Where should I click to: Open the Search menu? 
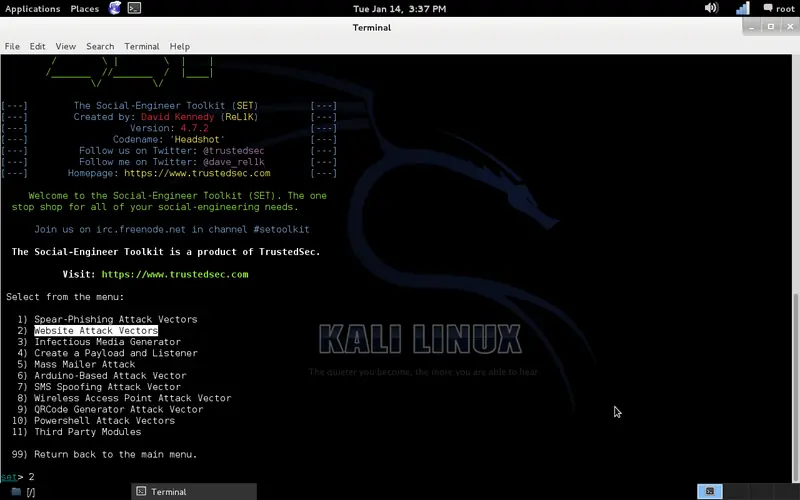100,46
